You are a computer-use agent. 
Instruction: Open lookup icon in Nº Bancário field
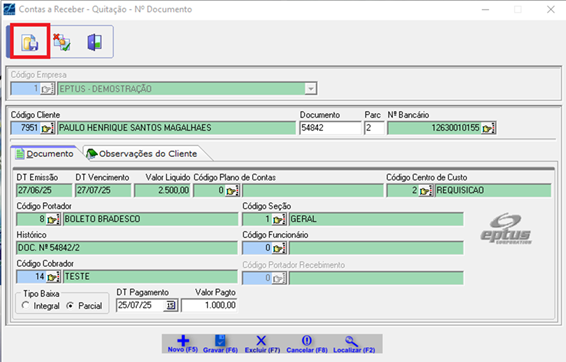[488, 128]
